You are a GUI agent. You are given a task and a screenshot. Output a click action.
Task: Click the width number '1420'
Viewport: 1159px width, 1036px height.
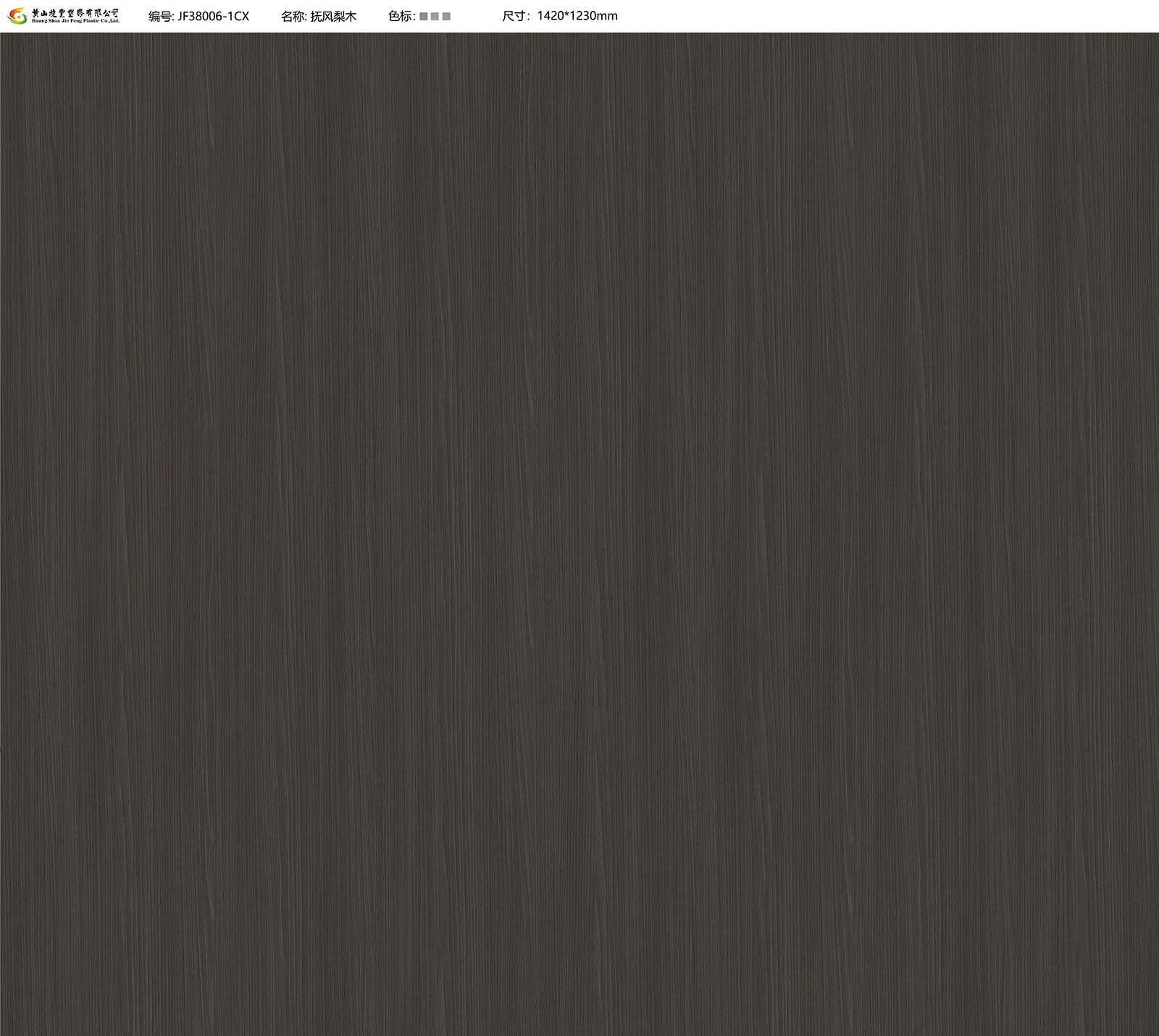coord(551,16)
